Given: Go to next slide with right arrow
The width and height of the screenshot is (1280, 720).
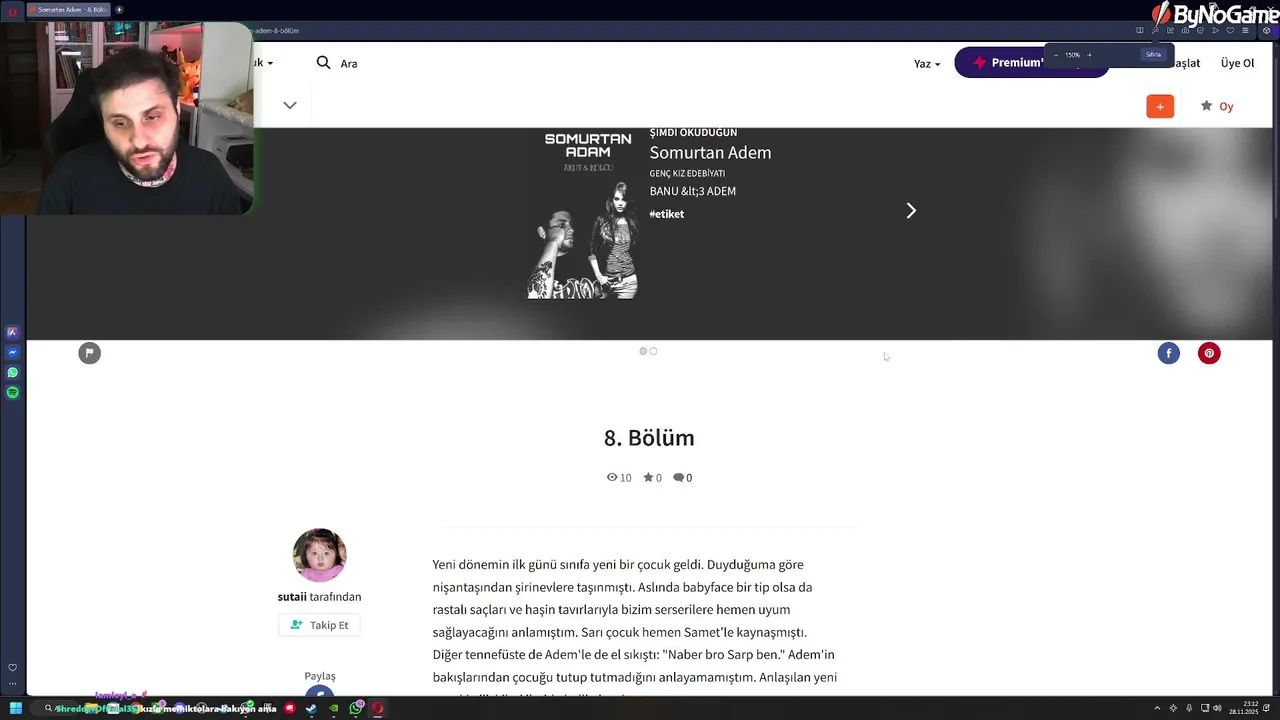Looking at the screenshot, I should click(911, 210).
